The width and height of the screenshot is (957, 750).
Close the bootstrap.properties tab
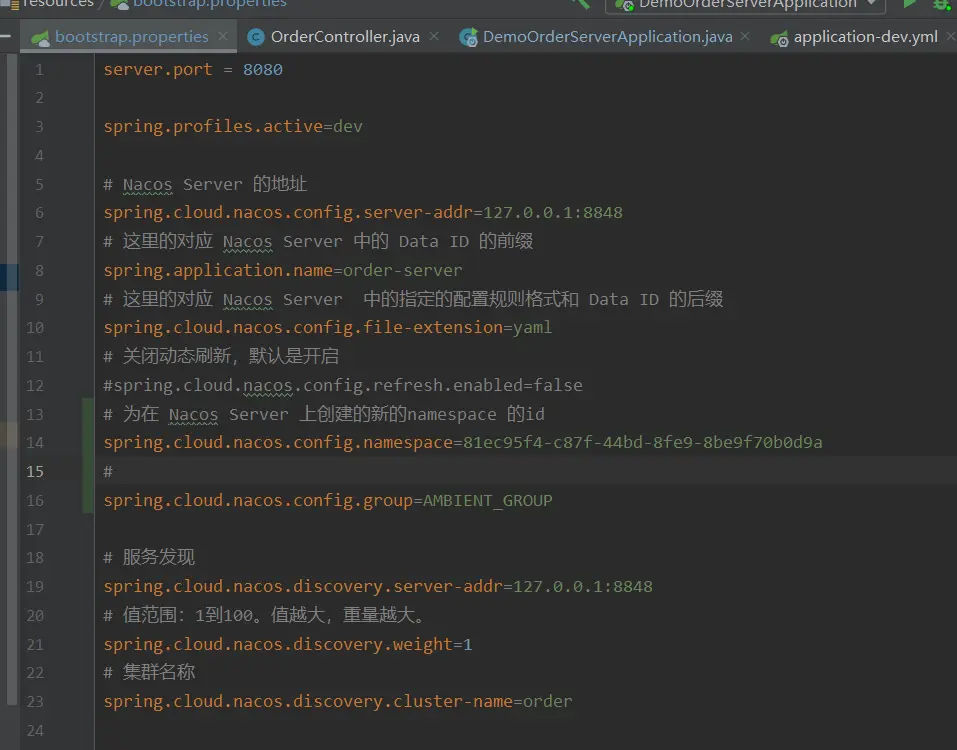pos(223,37)
